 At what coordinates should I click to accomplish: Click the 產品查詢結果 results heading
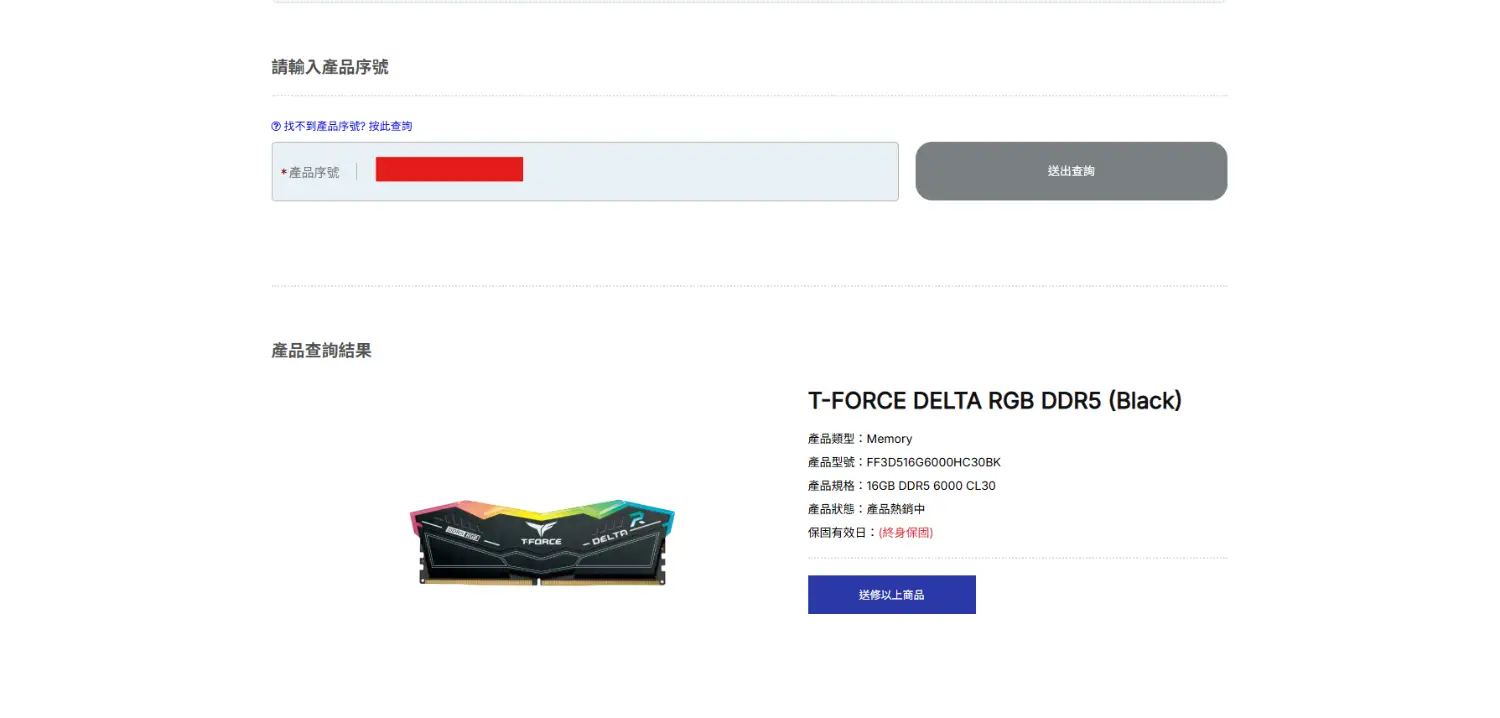pos(322,351)
